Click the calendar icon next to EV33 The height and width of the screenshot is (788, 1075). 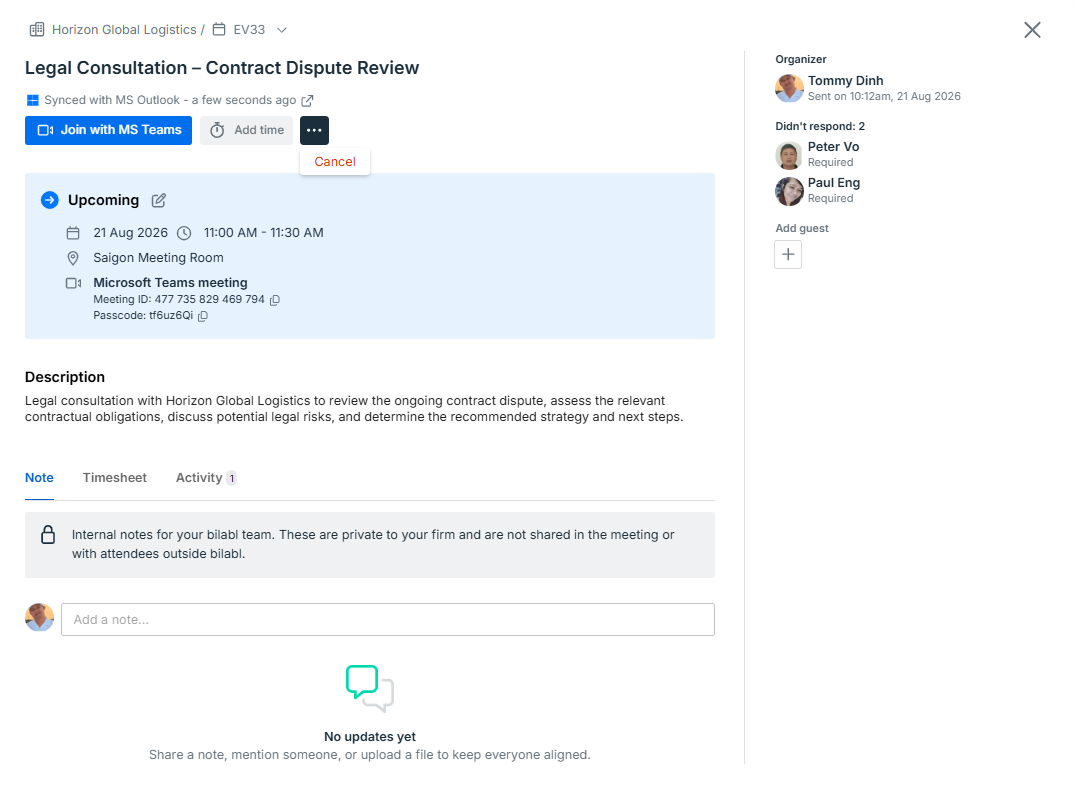pyautogui.click(x=219, y=29)
